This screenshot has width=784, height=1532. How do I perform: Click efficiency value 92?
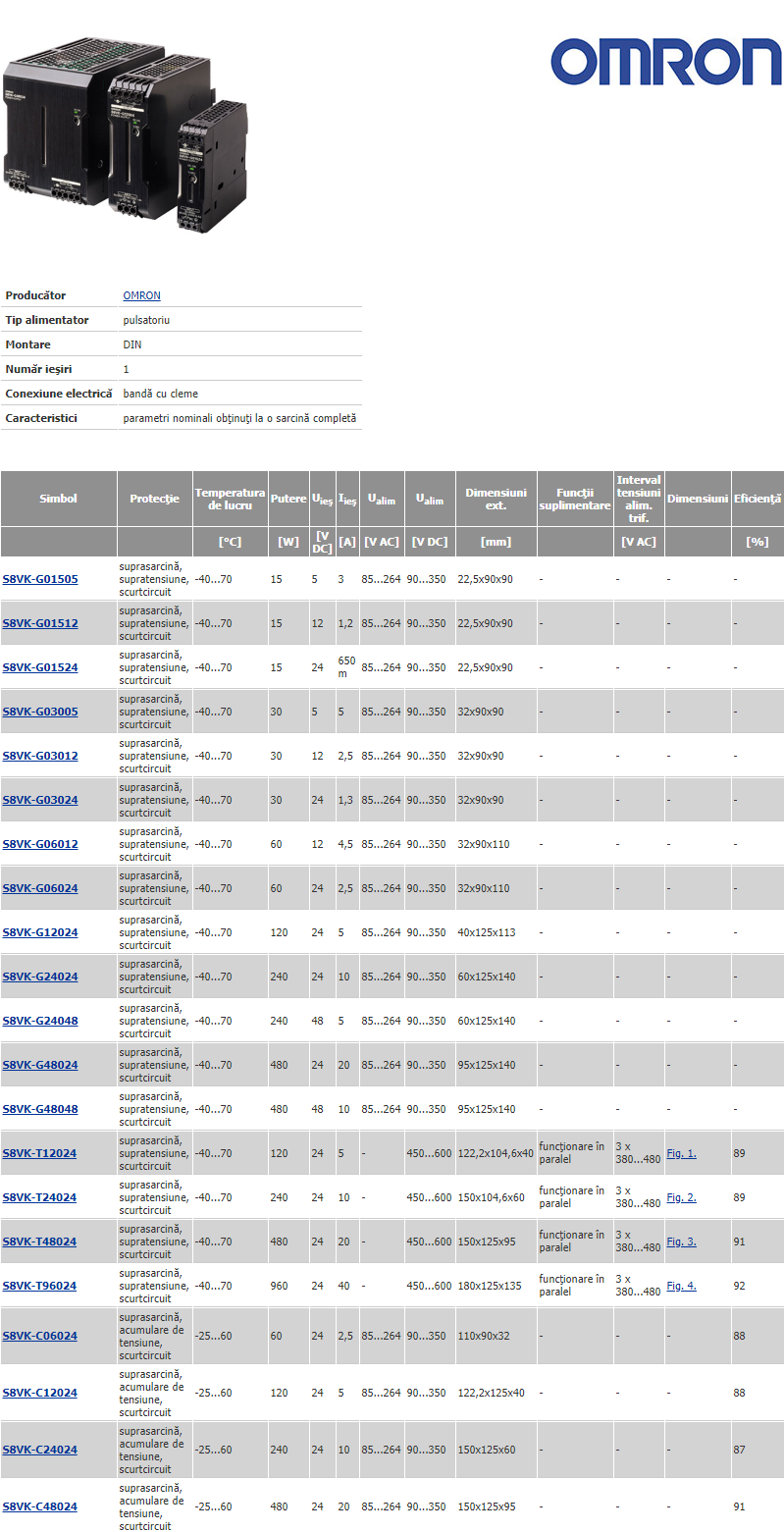coord(739,1286)
